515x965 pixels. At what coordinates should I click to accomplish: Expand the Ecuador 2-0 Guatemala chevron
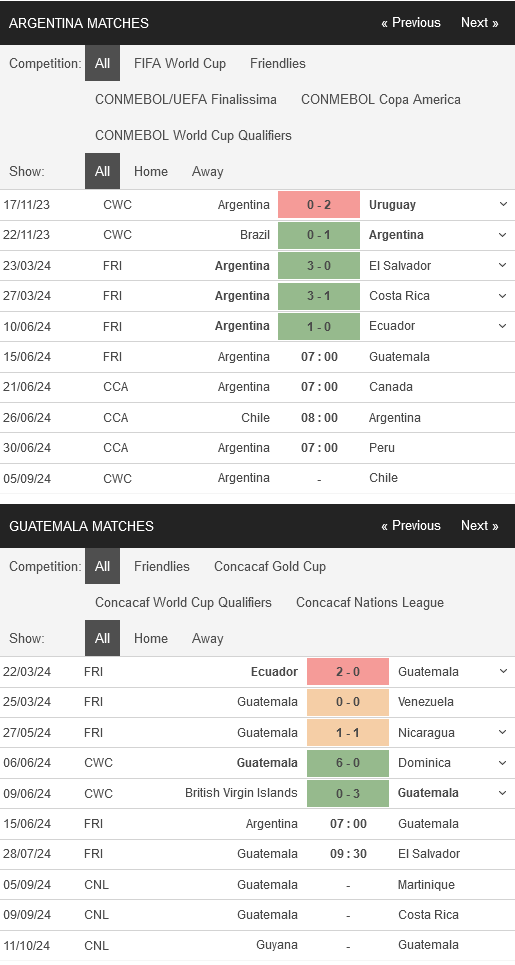tap(503, 671)
